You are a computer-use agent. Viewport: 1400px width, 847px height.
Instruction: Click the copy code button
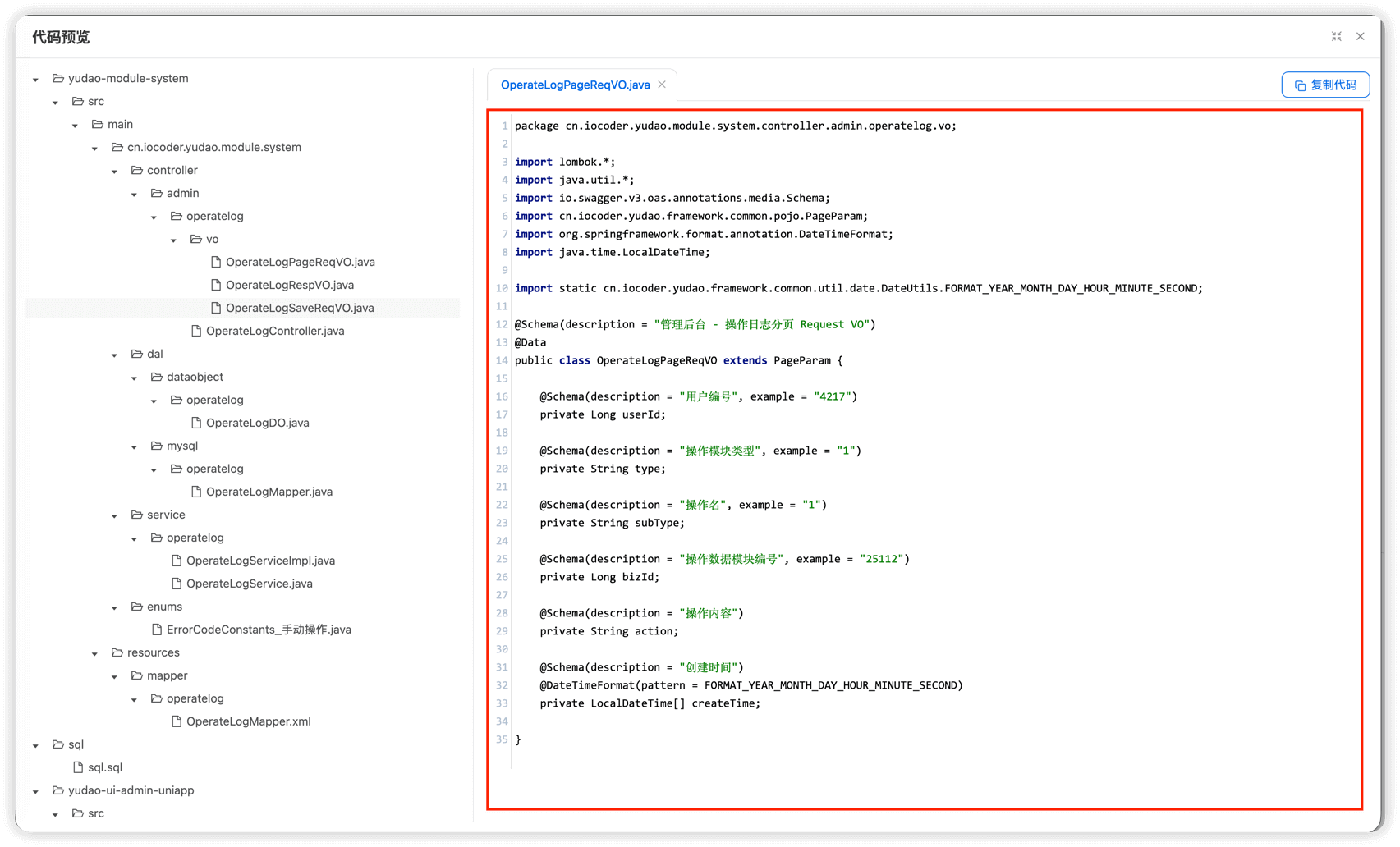[x=1325, y=85]
